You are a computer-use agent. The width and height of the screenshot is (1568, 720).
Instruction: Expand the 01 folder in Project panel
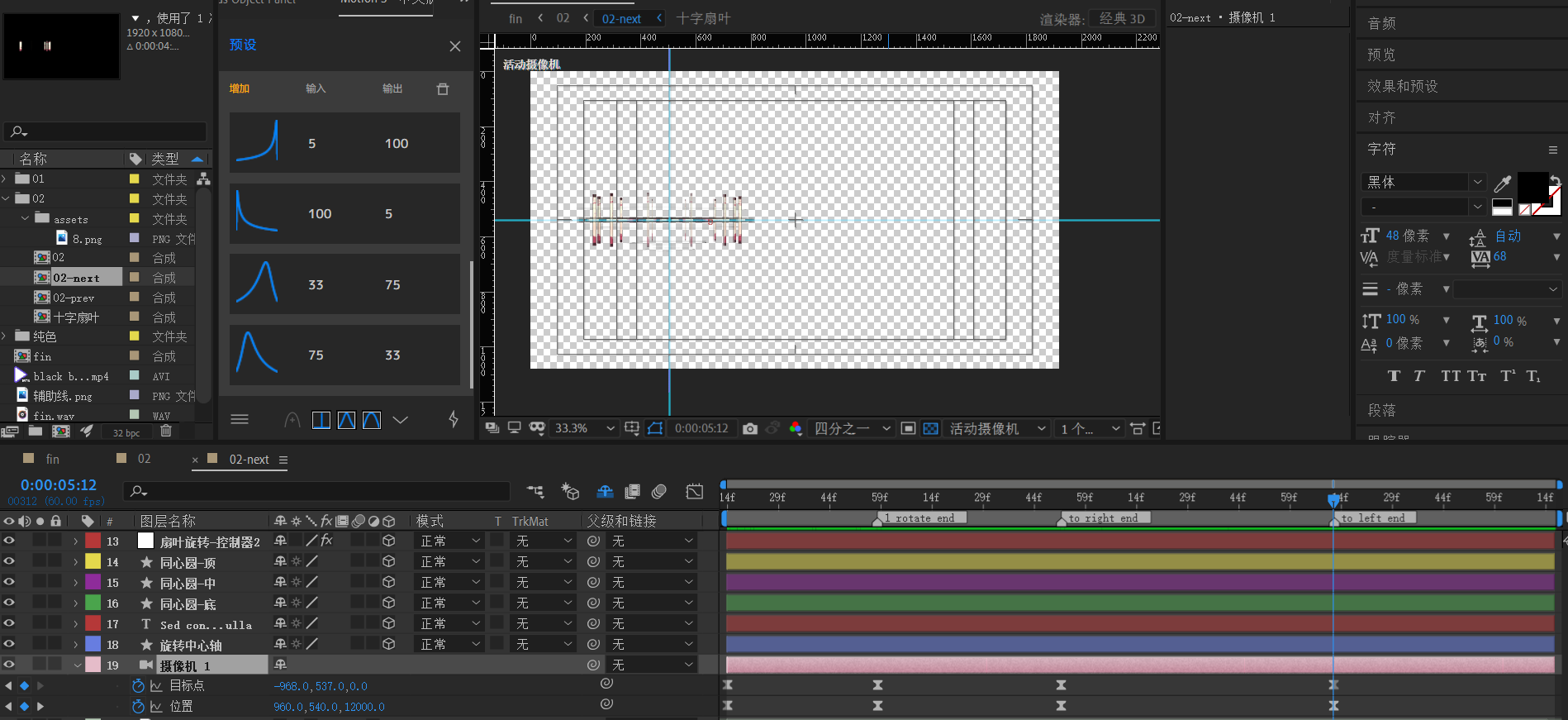point(5,179)
